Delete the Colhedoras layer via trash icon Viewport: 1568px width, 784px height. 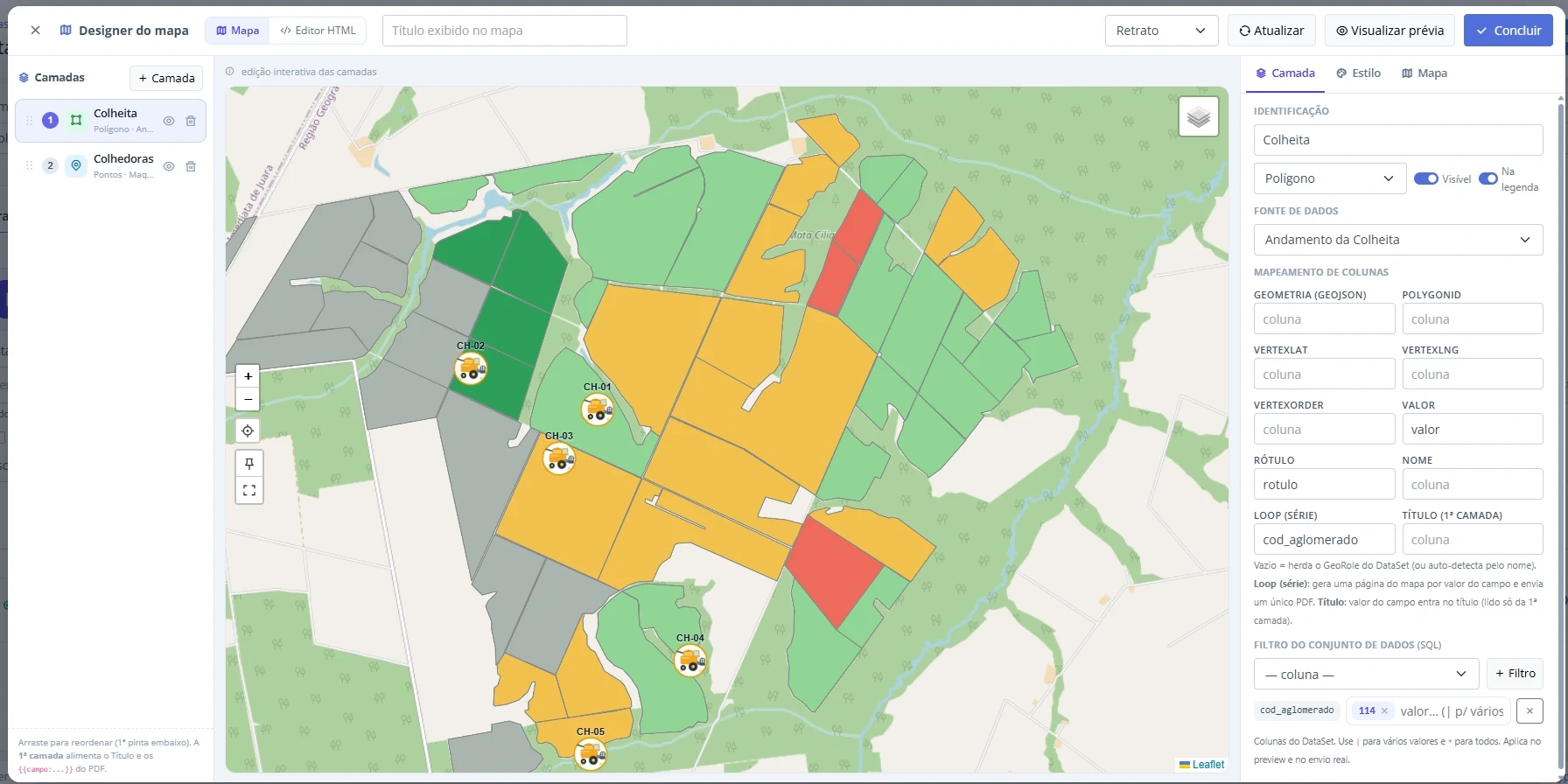click(x=191, y=166)
